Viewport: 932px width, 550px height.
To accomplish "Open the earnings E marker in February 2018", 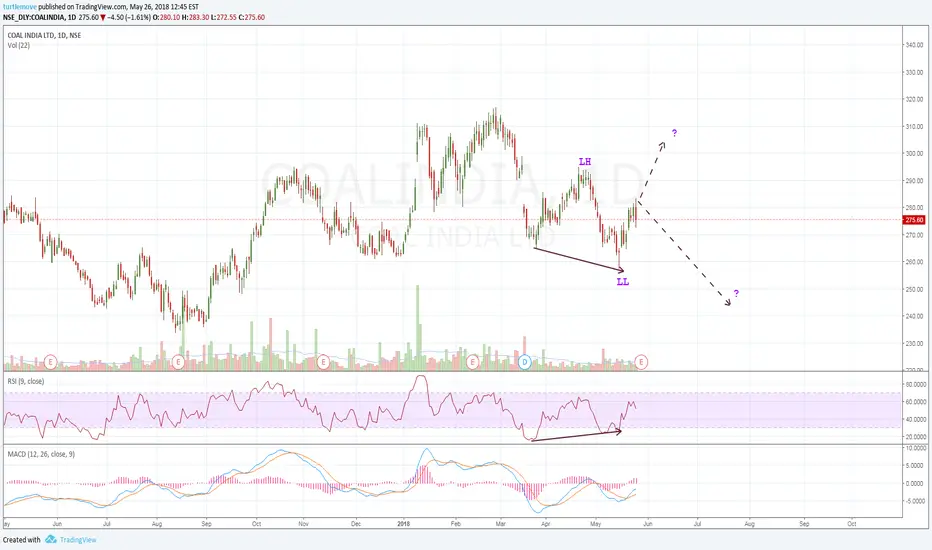I will click(473, 361).
